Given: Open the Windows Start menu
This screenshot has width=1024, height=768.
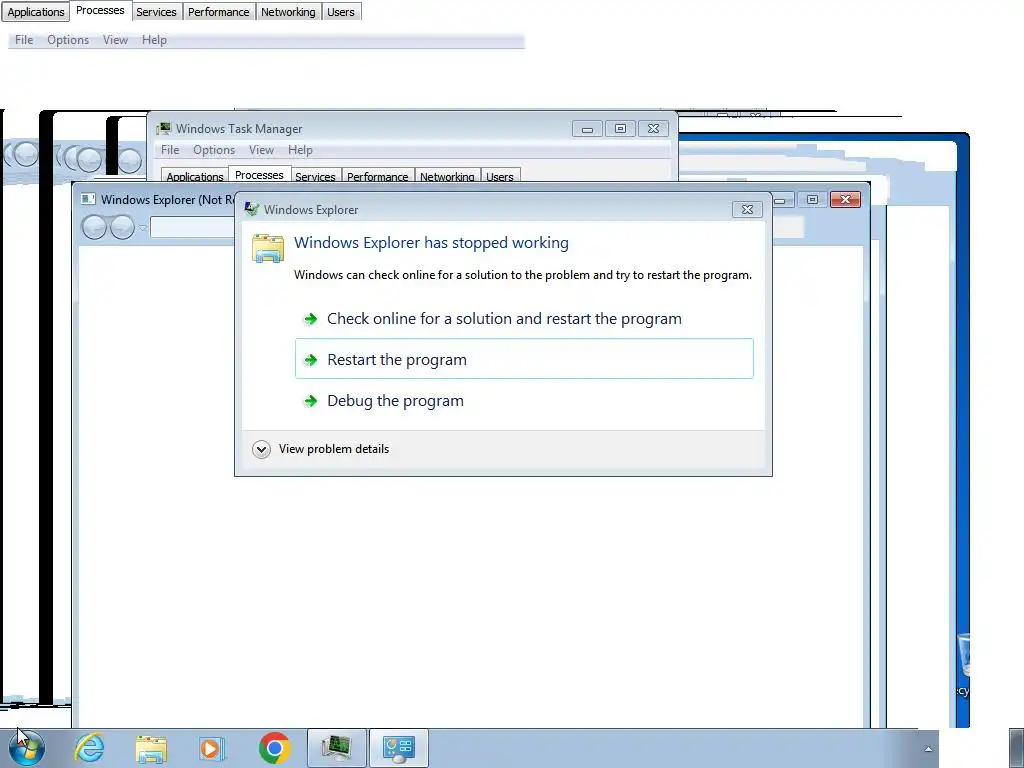Looking at the screenshot, I should click(26, 748).
